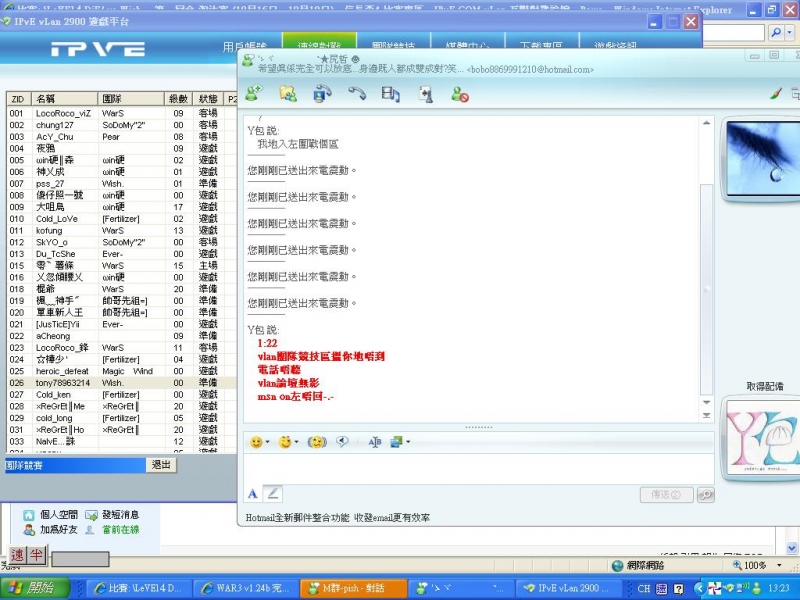Click the 退出 button in IPvE window
The image size is (800, 600).
click(x=161, y=465)
